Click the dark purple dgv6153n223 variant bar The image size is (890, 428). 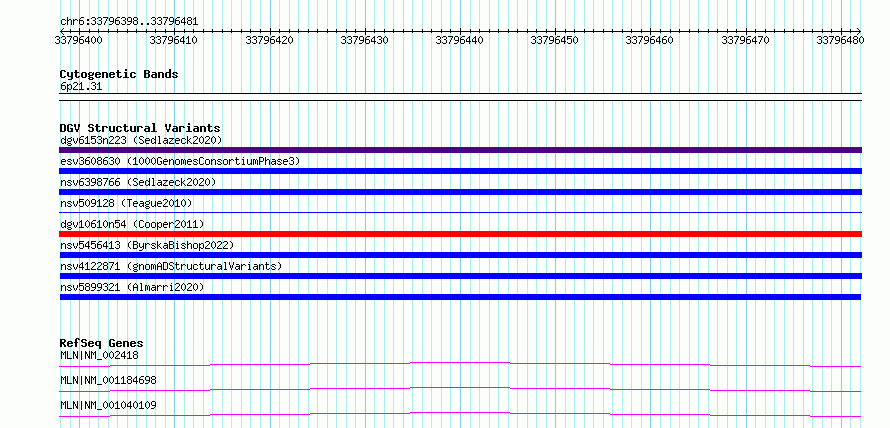(460, 150)
